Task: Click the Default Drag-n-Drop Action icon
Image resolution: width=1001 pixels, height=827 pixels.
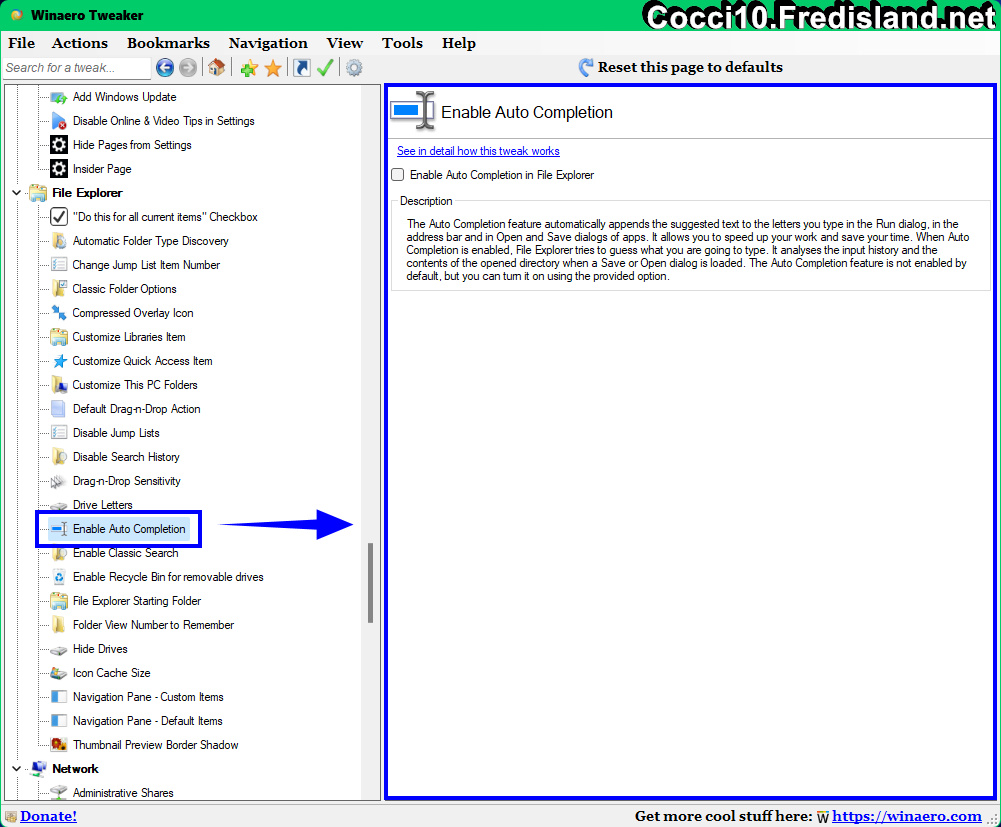Action: tap(59, 409)
